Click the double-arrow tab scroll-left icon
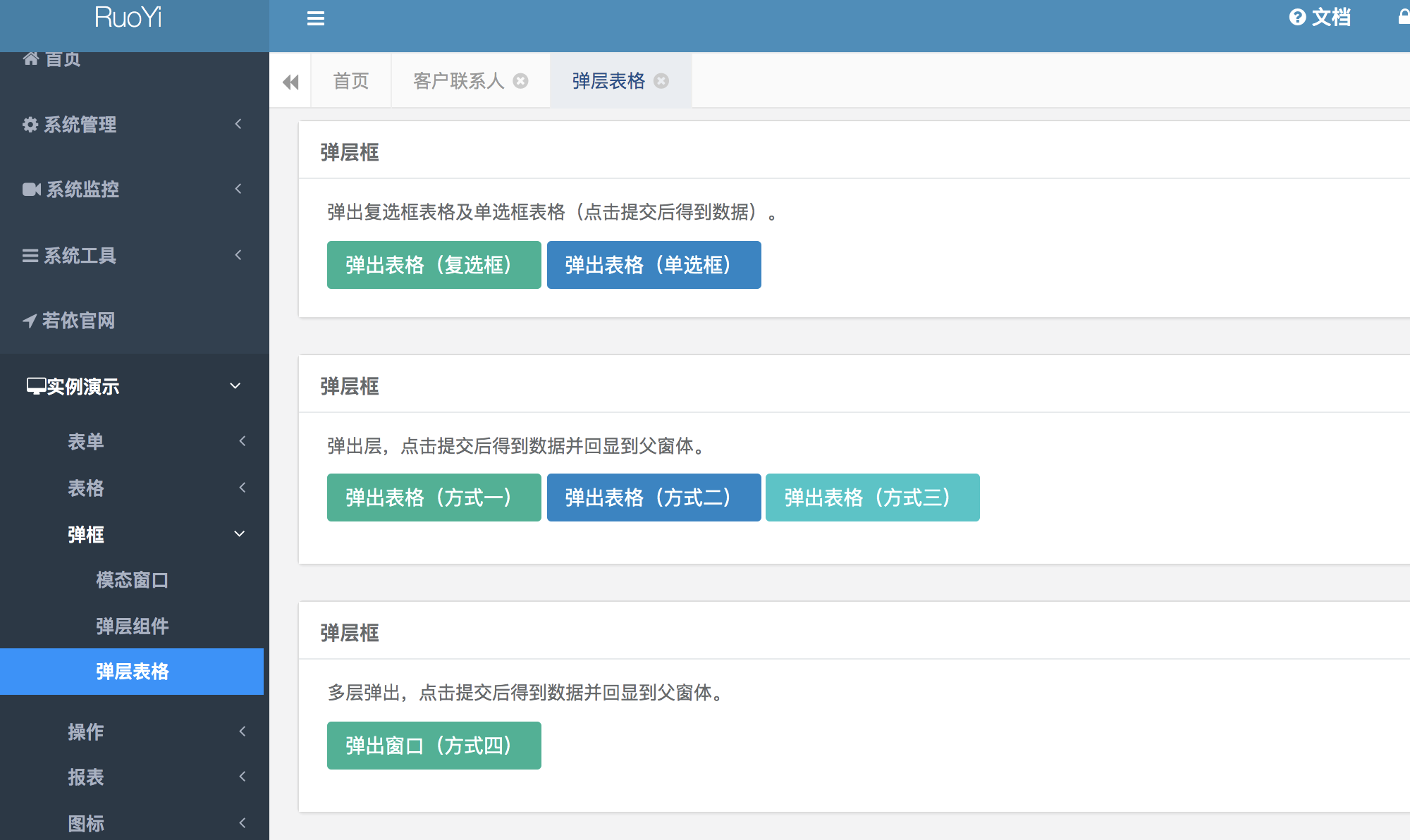Image resolution: width=1410 pixels, height=840 pixels. (290, 82)
